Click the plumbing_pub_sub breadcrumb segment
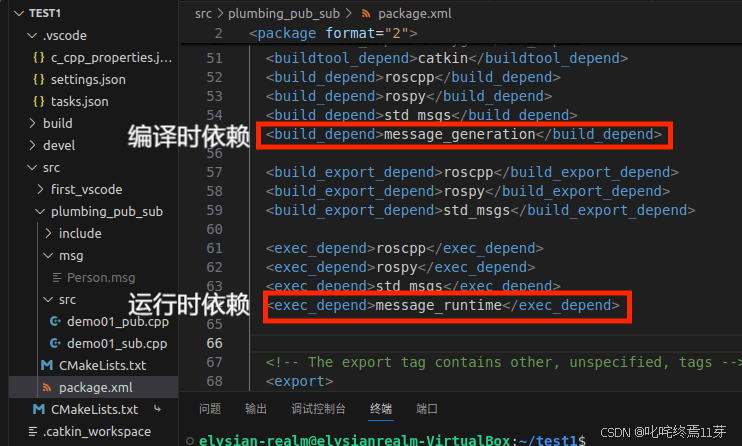The height and width of the screenshot is (446, 742). click(284, 14)
